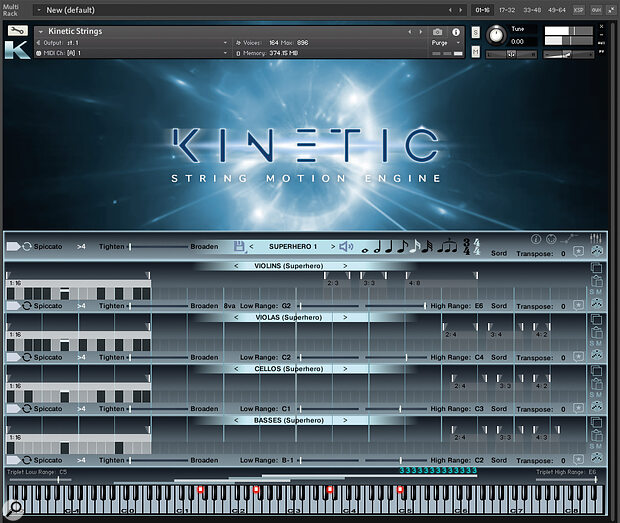Expand the Kinetic Strings instrument name arrow
Screen dimensions: 620x523
click(x=40, y=31)
